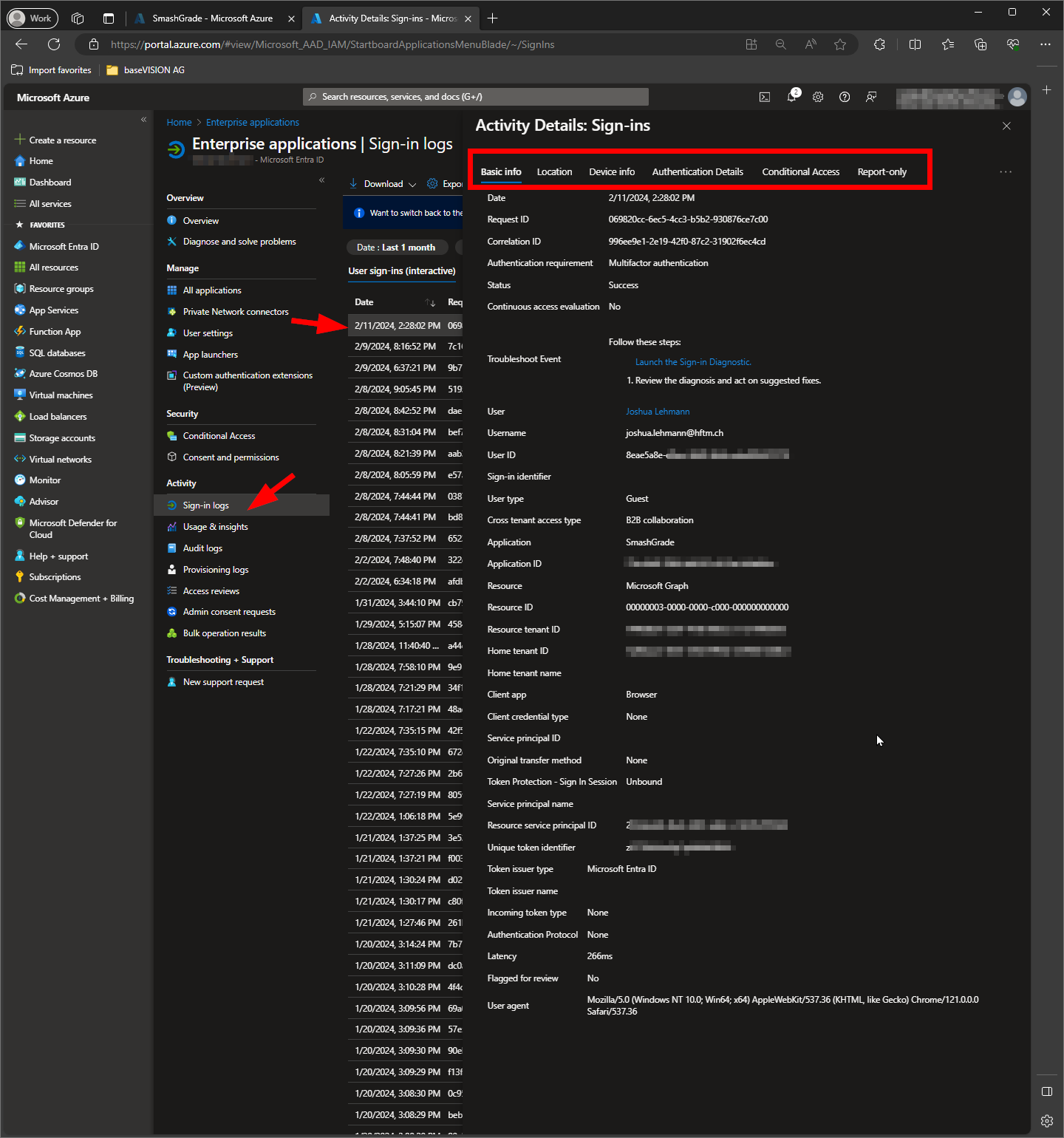This screenshot has width=1064, height=1138.
Task: Open All services in the sidebar
Action: click(43, 204)
